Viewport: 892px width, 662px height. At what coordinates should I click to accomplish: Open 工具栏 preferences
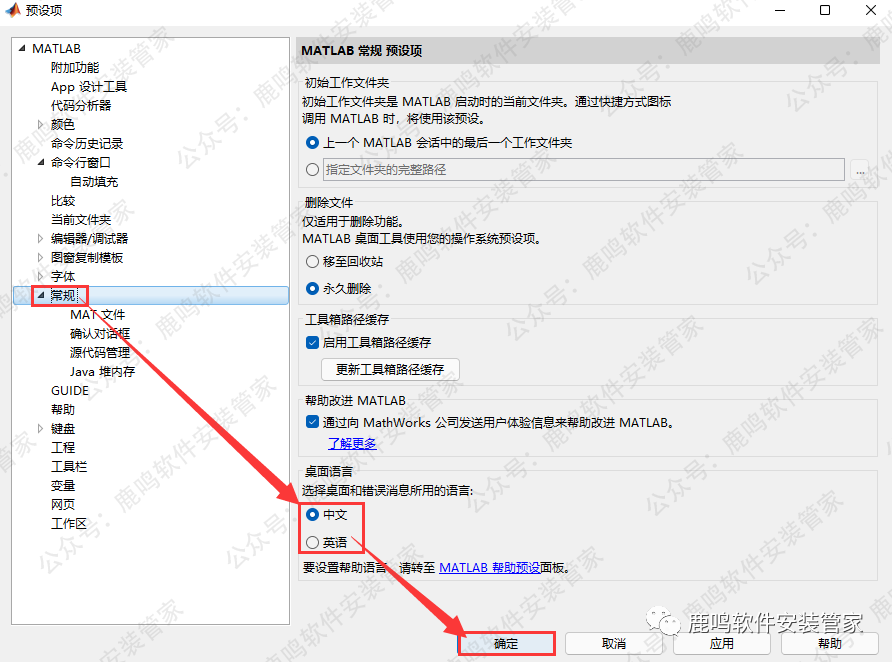click(x=69, y=466)
